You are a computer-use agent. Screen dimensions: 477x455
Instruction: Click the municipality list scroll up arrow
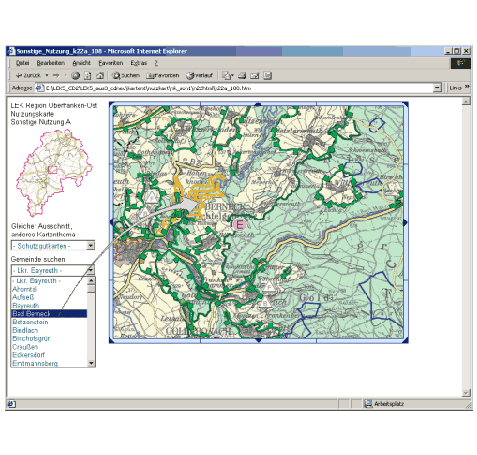[91, 281]
